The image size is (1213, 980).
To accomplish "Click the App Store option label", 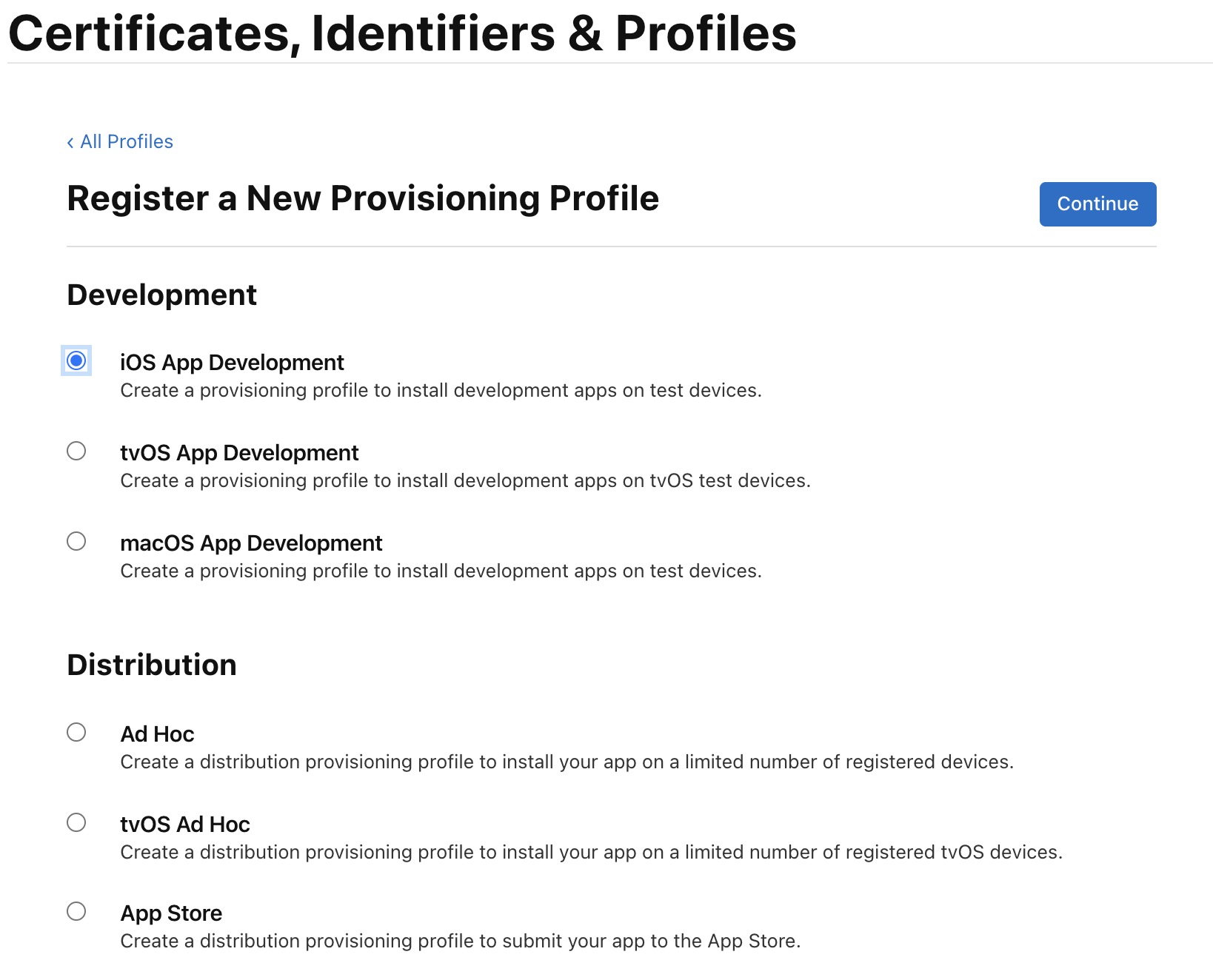I will point(171,913).
